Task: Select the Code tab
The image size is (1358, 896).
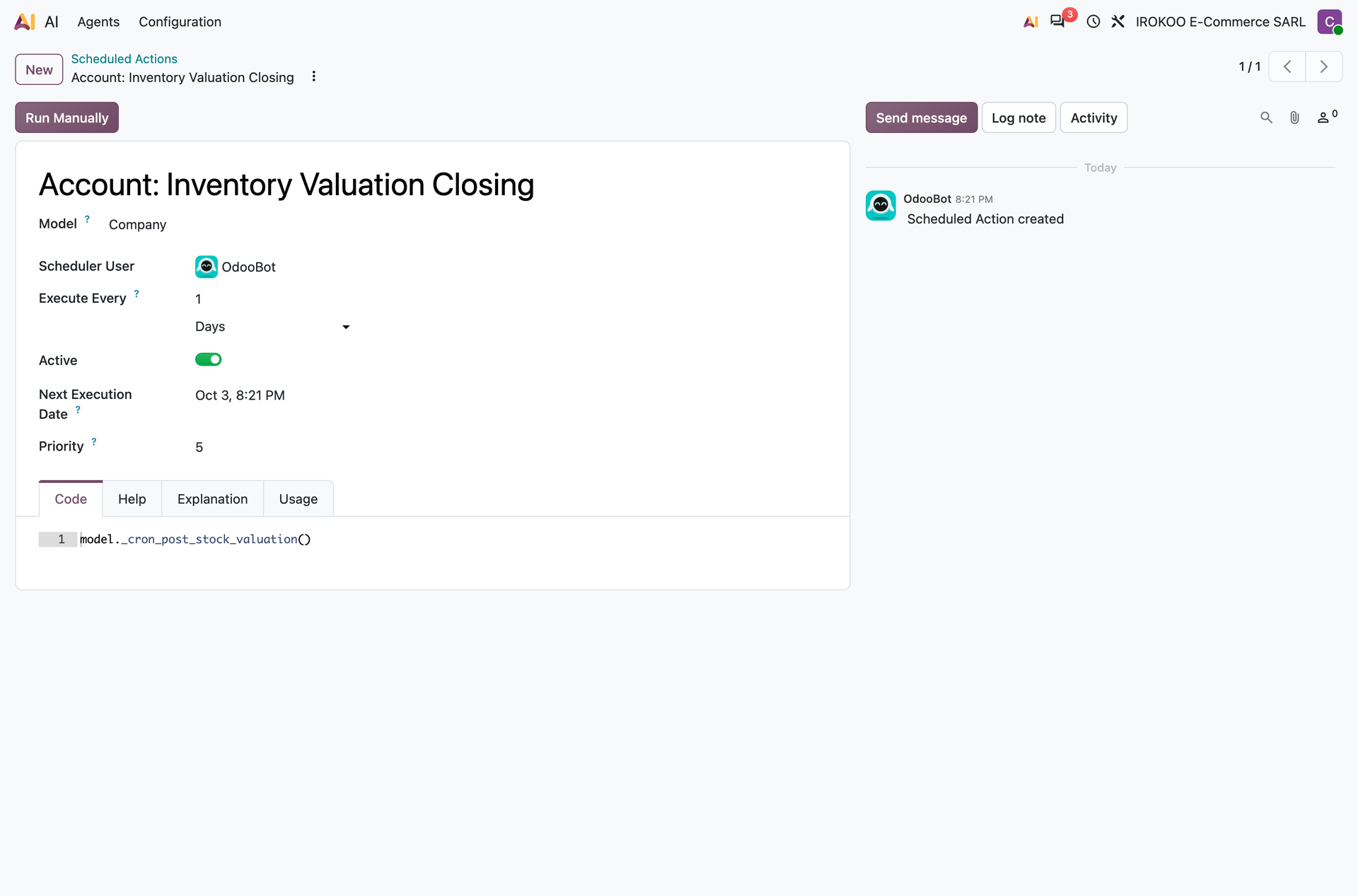Action: (71, 499)
